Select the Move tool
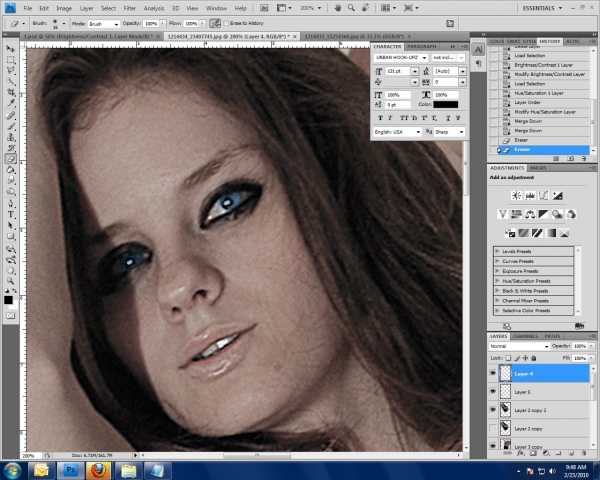Image resolution: width=600 pixels, height=480 pixels. (11, 49)
